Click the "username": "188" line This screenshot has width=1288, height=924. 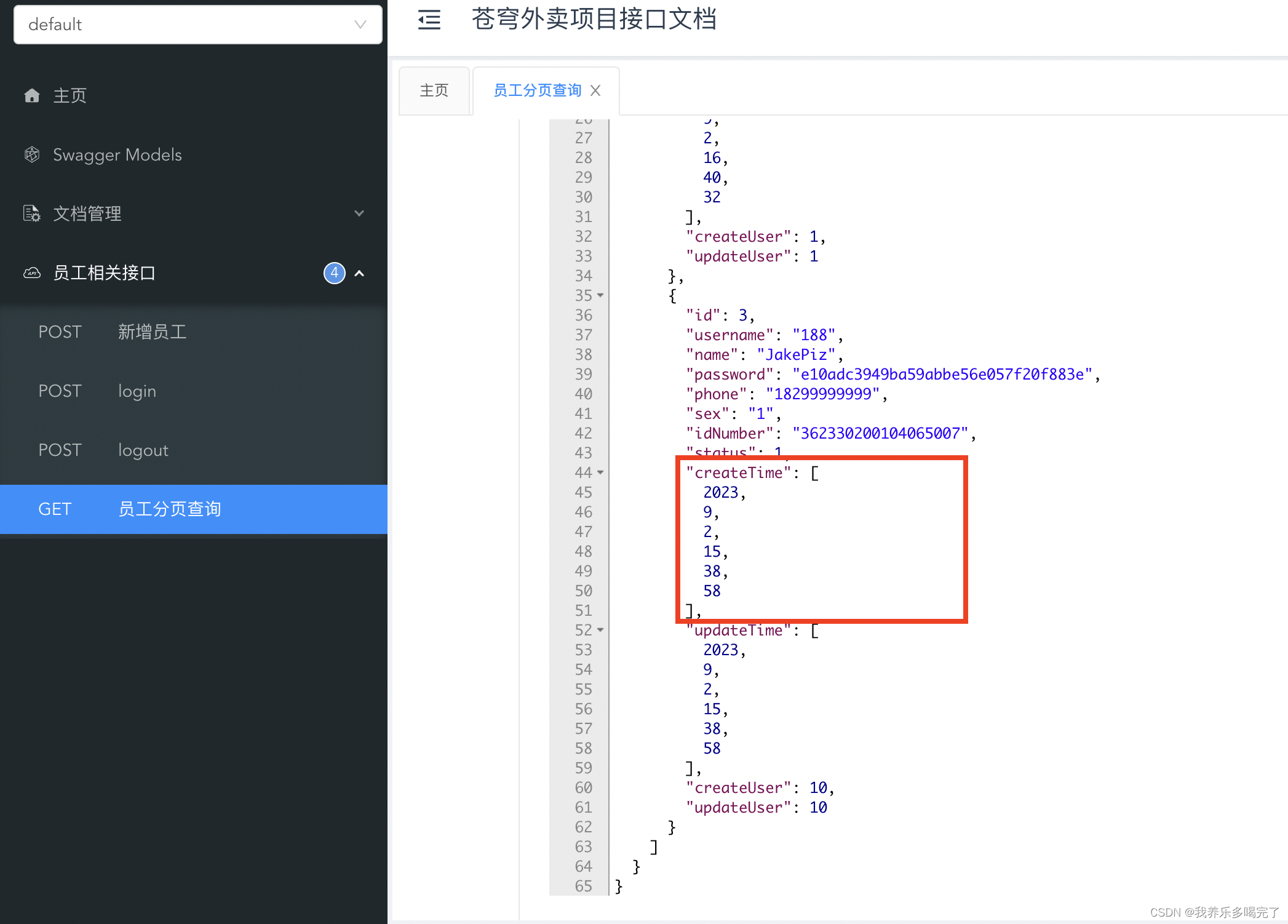765,335
